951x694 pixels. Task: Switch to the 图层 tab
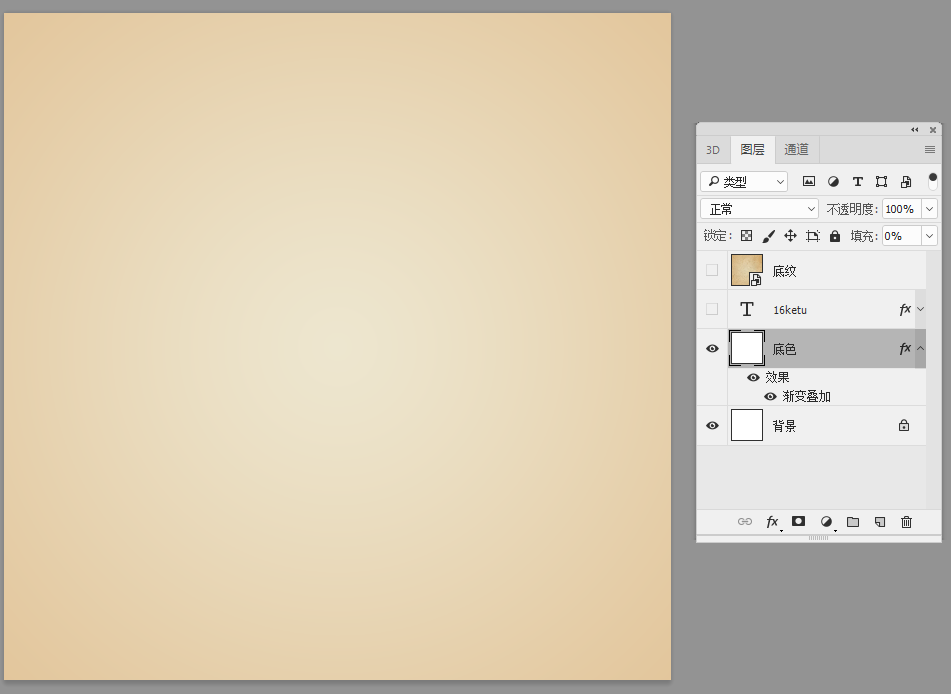pos(753,150)
